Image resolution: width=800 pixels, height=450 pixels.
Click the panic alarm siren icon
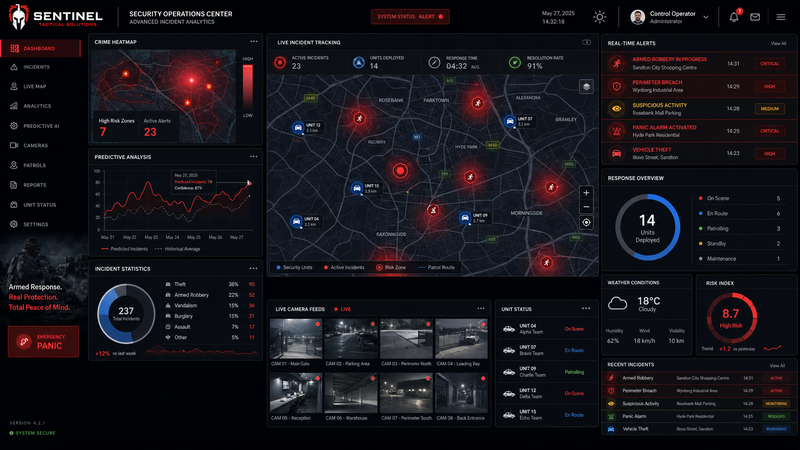tap(616, 131)
